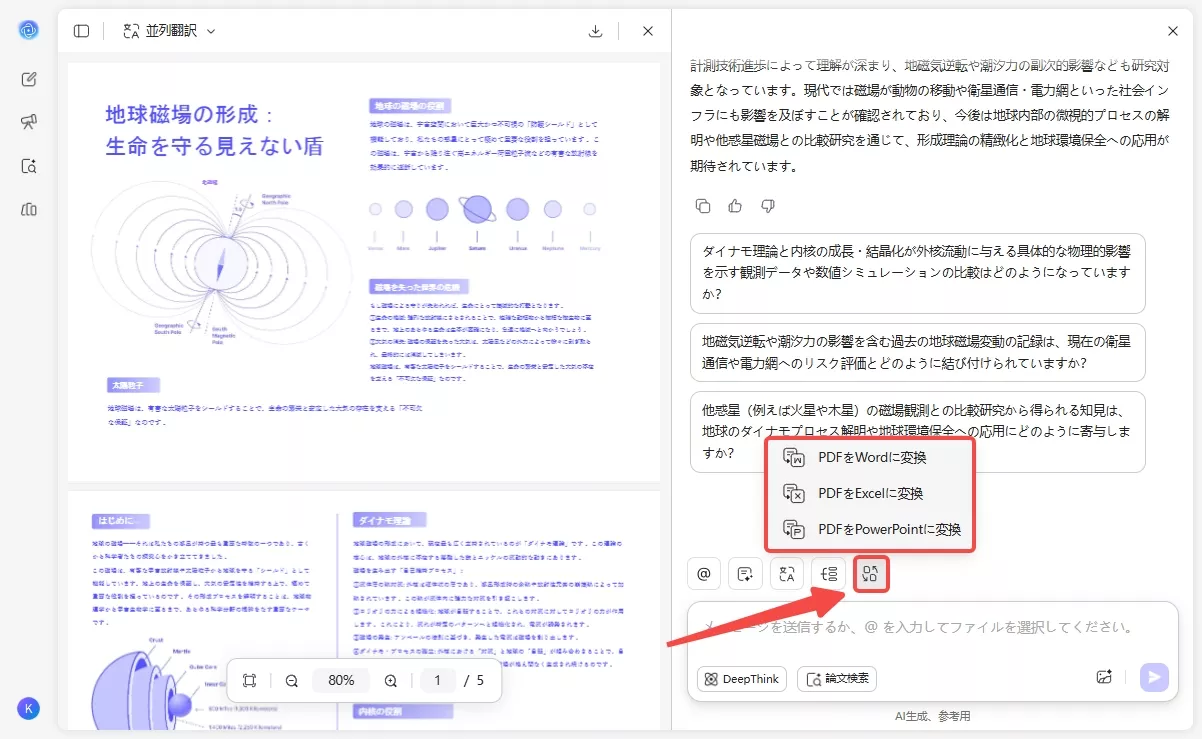Click the summarize chat icon button
Image resolution: width=1202 pixels, height=739 pixels.
click(745, 574)
